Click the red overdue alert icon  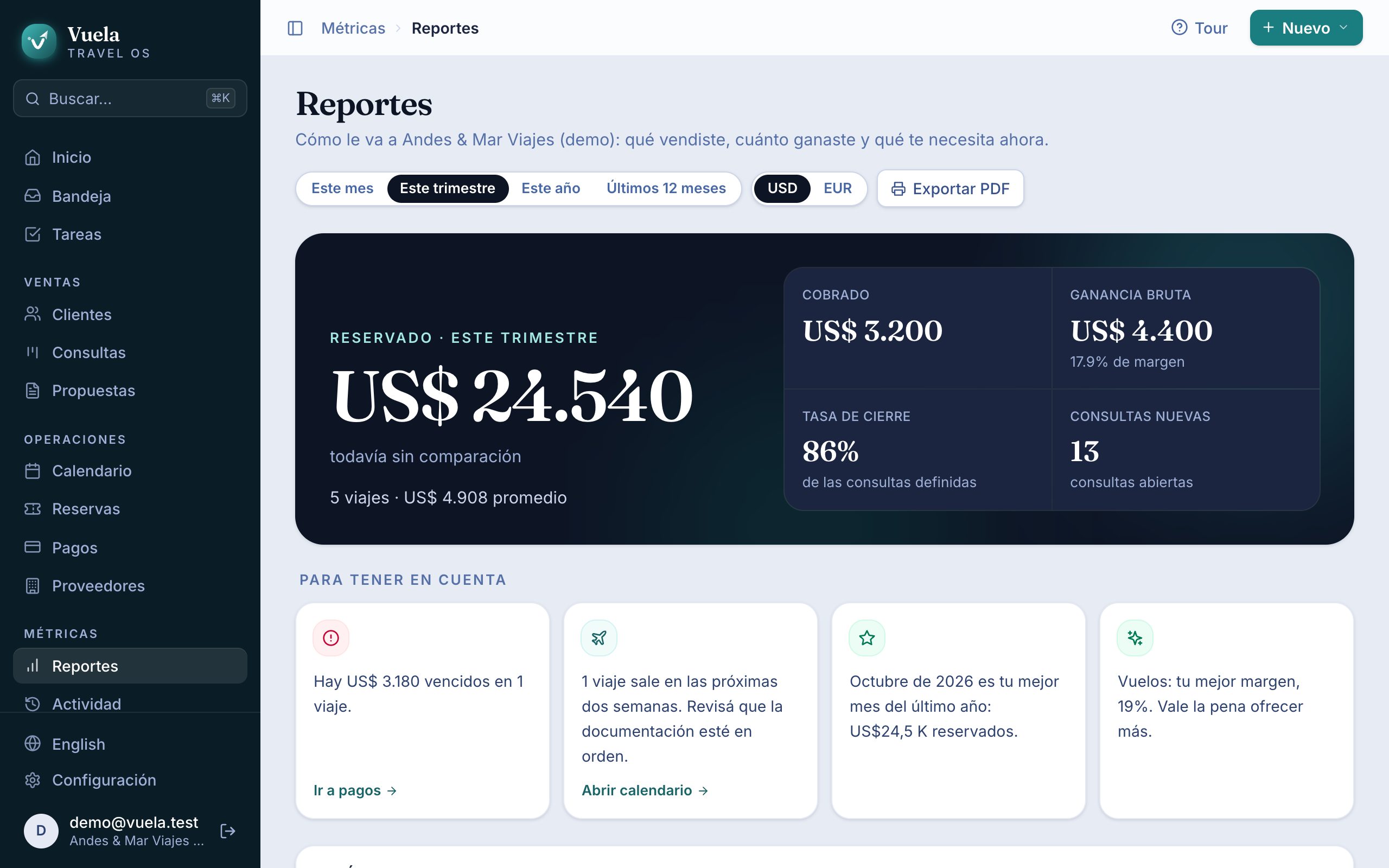click(x=330, y=638)
